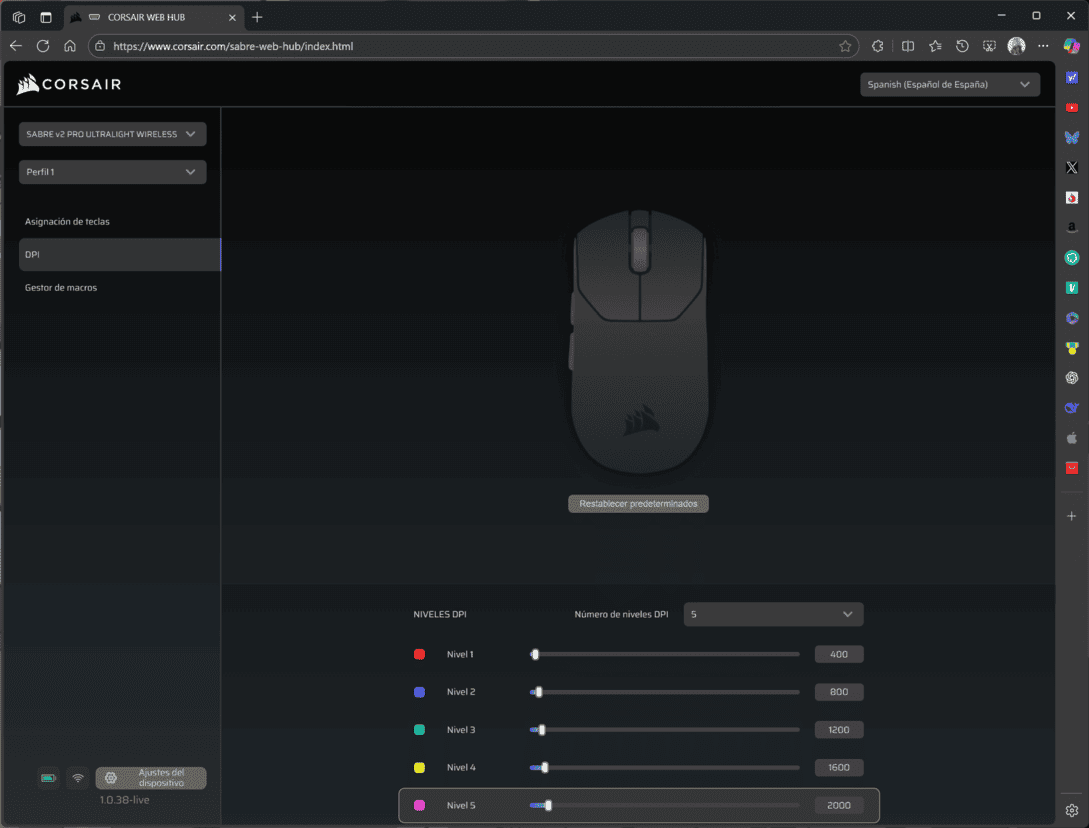Click the Nivel 3 DPI slider handle
Image resolution: width=1089 pixels, height=828 pixels.
pyautogui.click(x=542, y=730)
